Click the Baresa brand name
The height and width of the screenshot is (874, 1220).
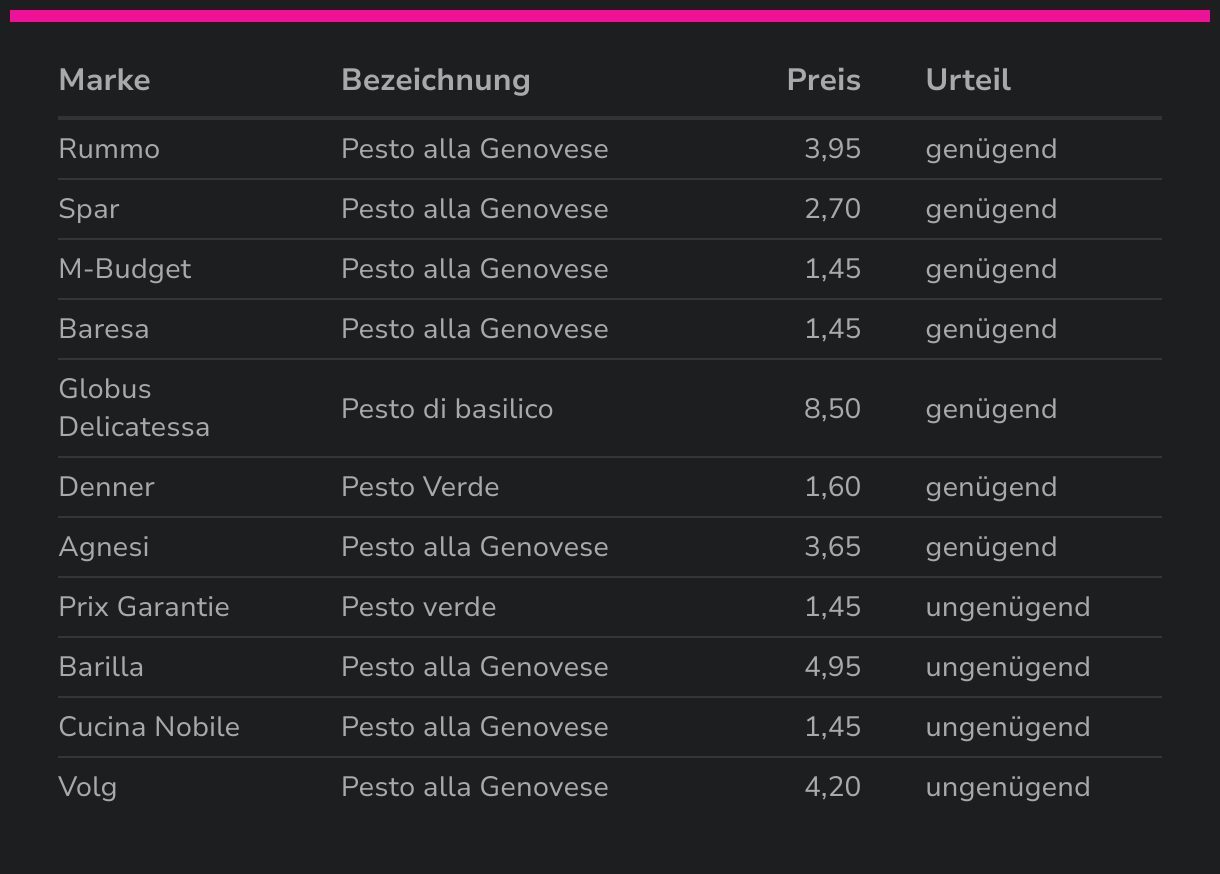104,329
